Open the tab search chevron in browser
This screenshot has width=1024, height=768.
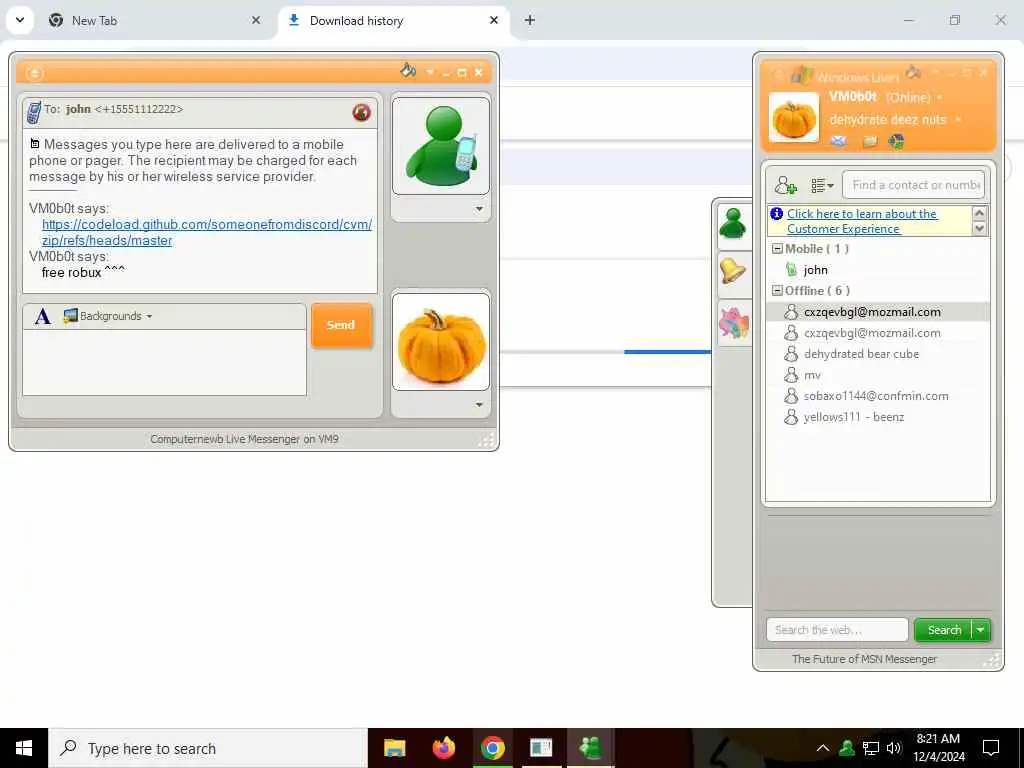point(20,20)
